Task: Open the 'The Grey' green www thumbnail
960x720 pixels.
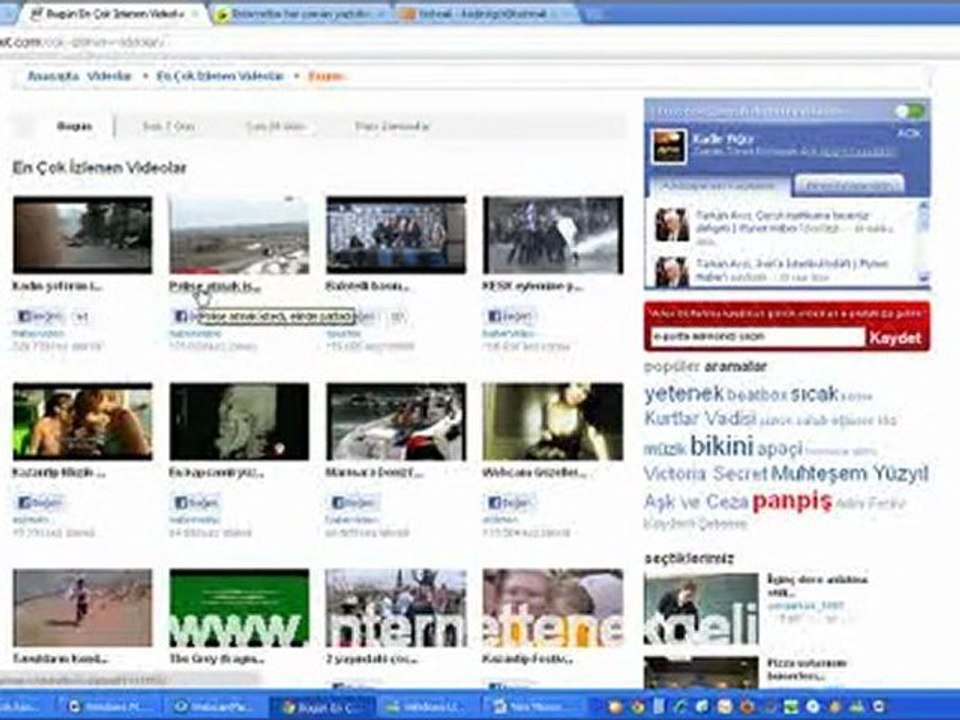Action: click(239, 607)
